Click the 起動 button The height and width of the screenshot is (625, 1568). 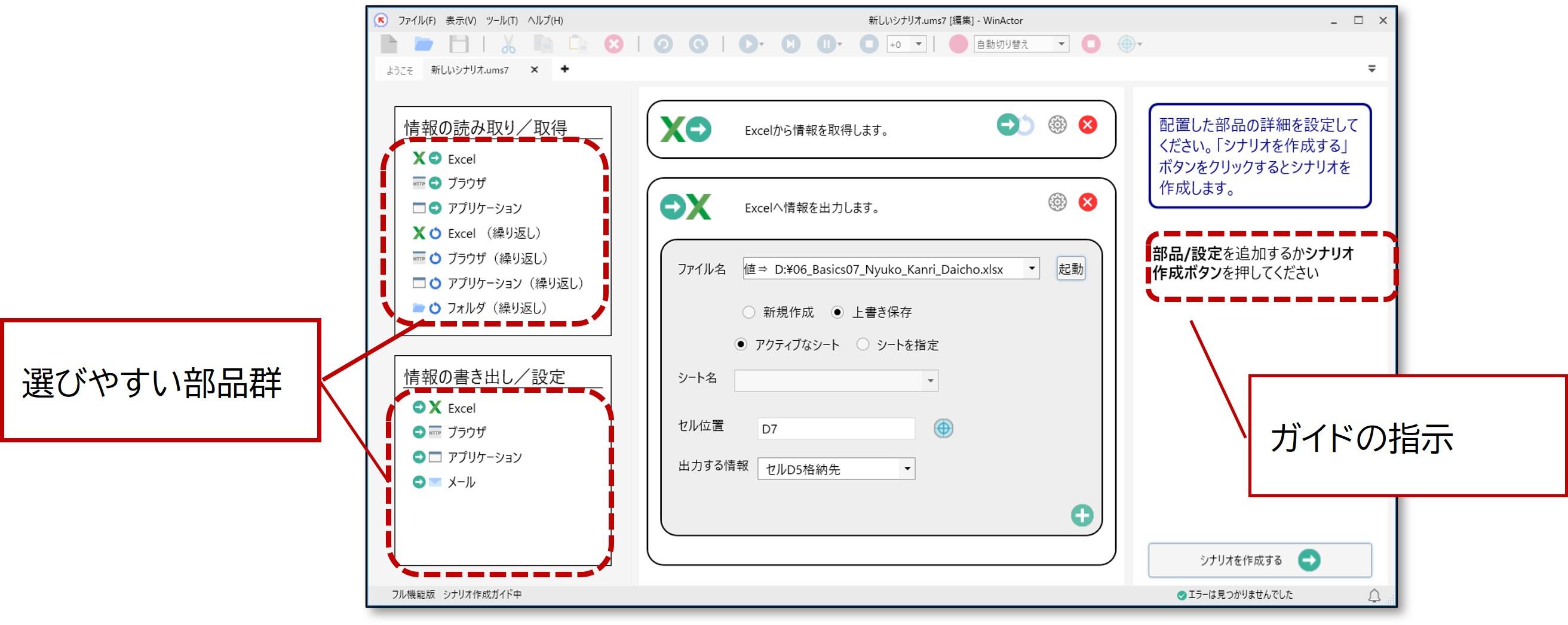click(1070, 269)
